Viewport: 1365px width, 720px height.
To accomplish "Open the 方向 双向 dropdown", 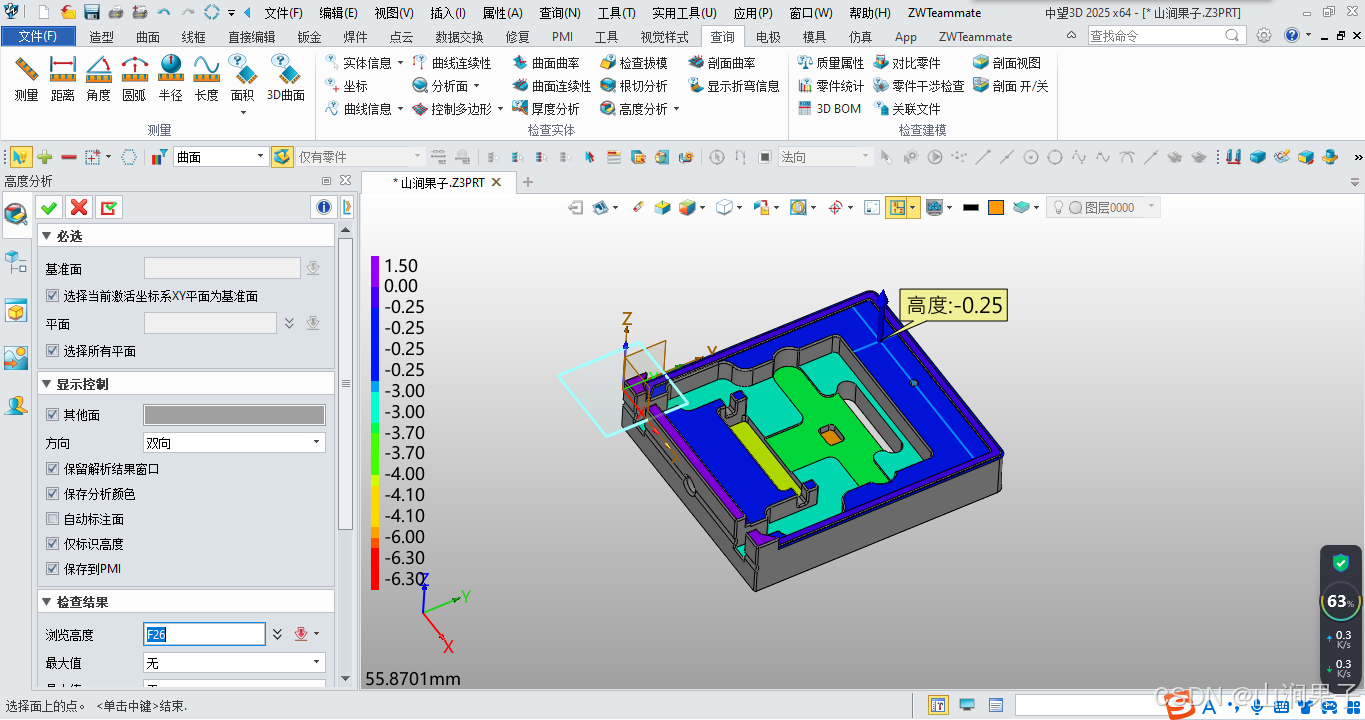I will tap(235, 443).
